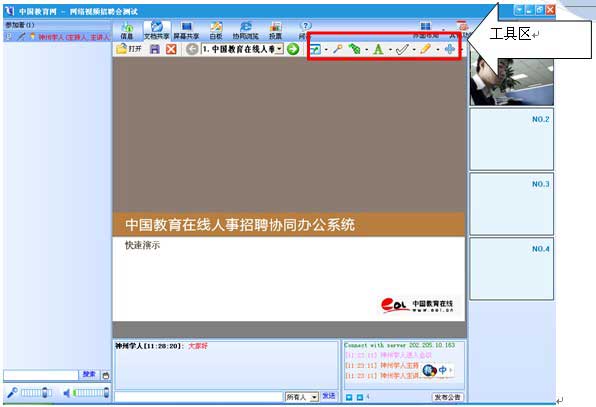Screen dimensions: 596x407
Task: Click the purple floppy-disk save icon
Action: (x=155, y=49)
